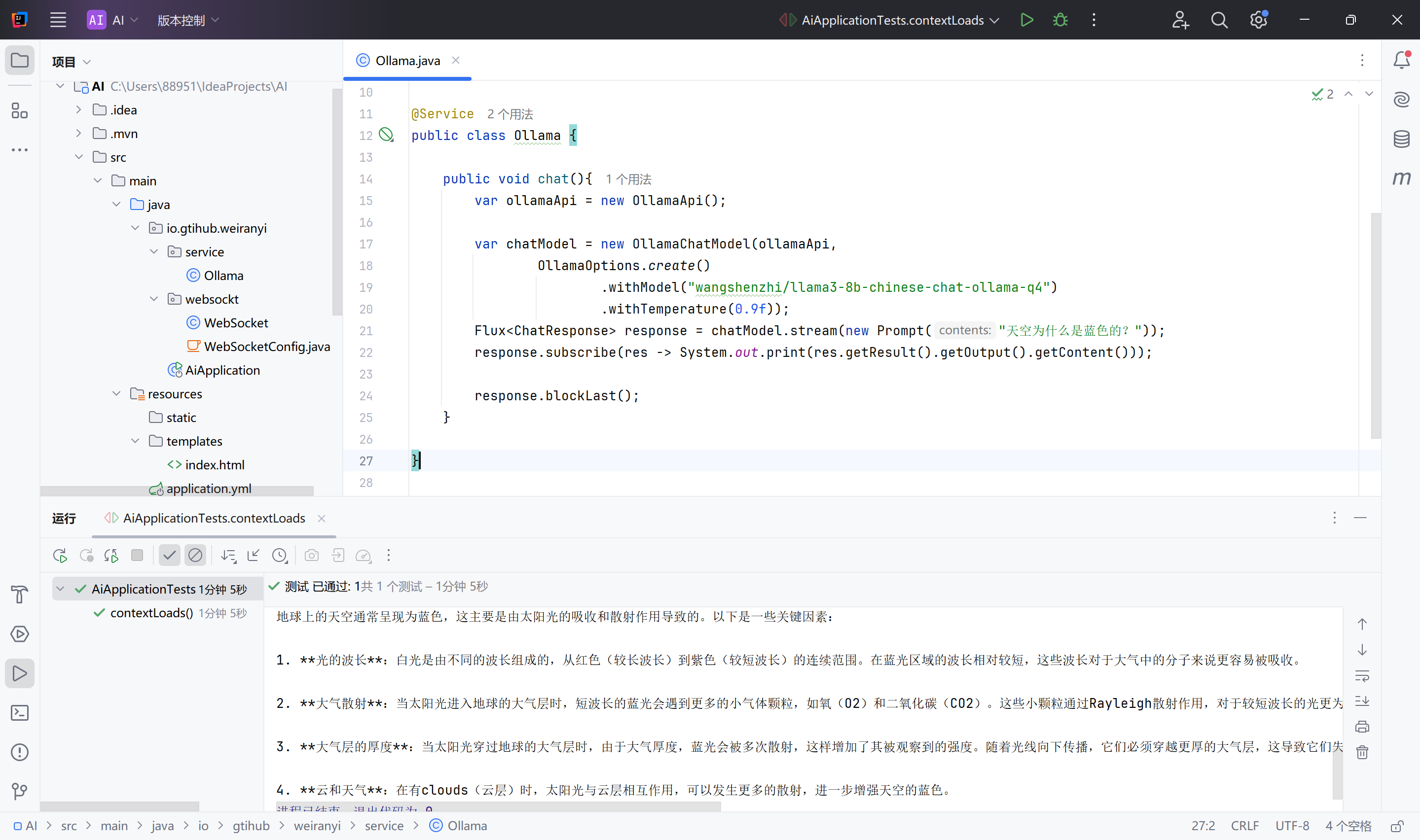This screenshot has height=840, width=1420.
Task: Show more tool windows ellipsis
Action: pyautogui.click(x=19, y=150)
